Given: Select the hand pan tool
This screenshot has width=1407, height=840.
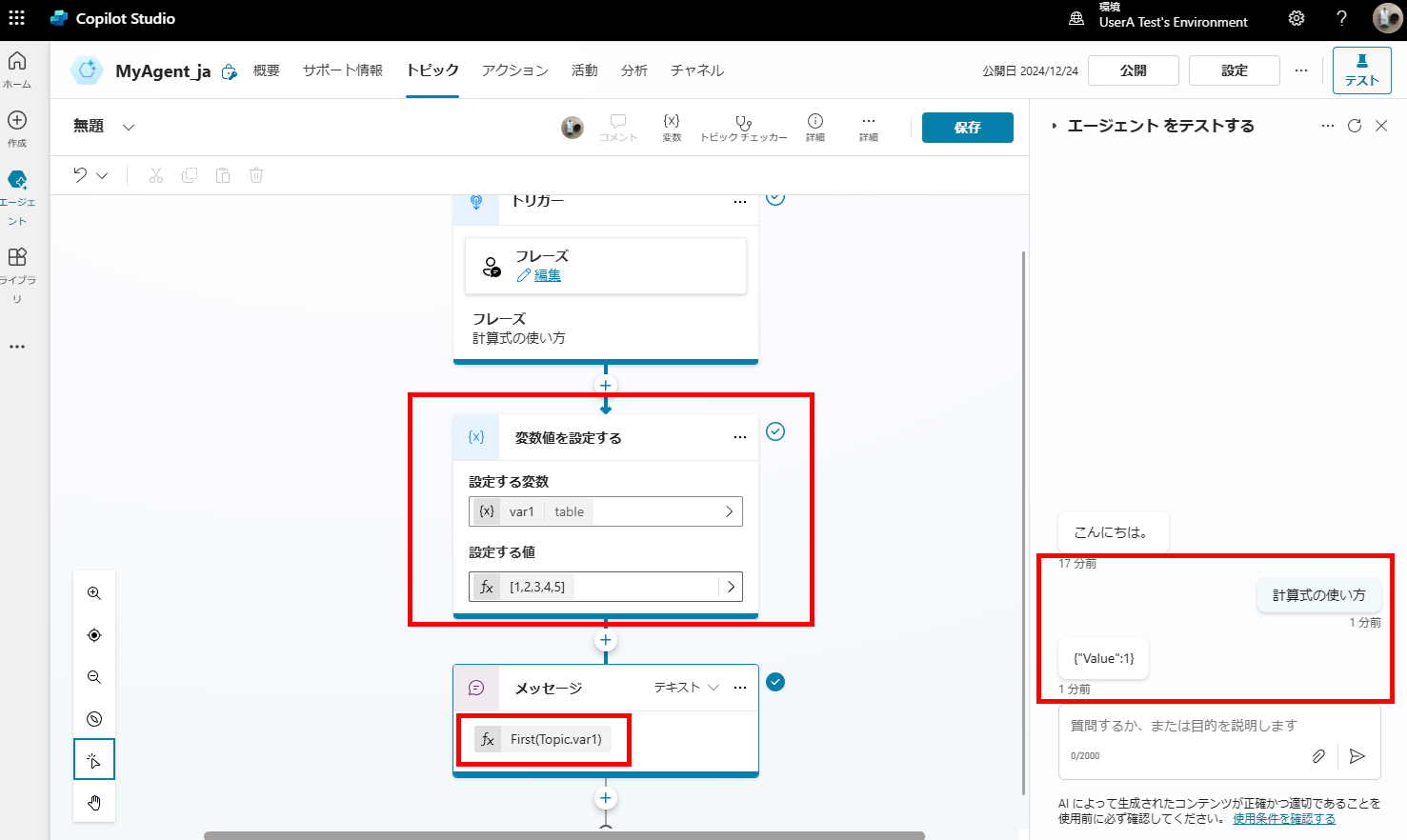Looking at the screenshot, I should (94, 802).
